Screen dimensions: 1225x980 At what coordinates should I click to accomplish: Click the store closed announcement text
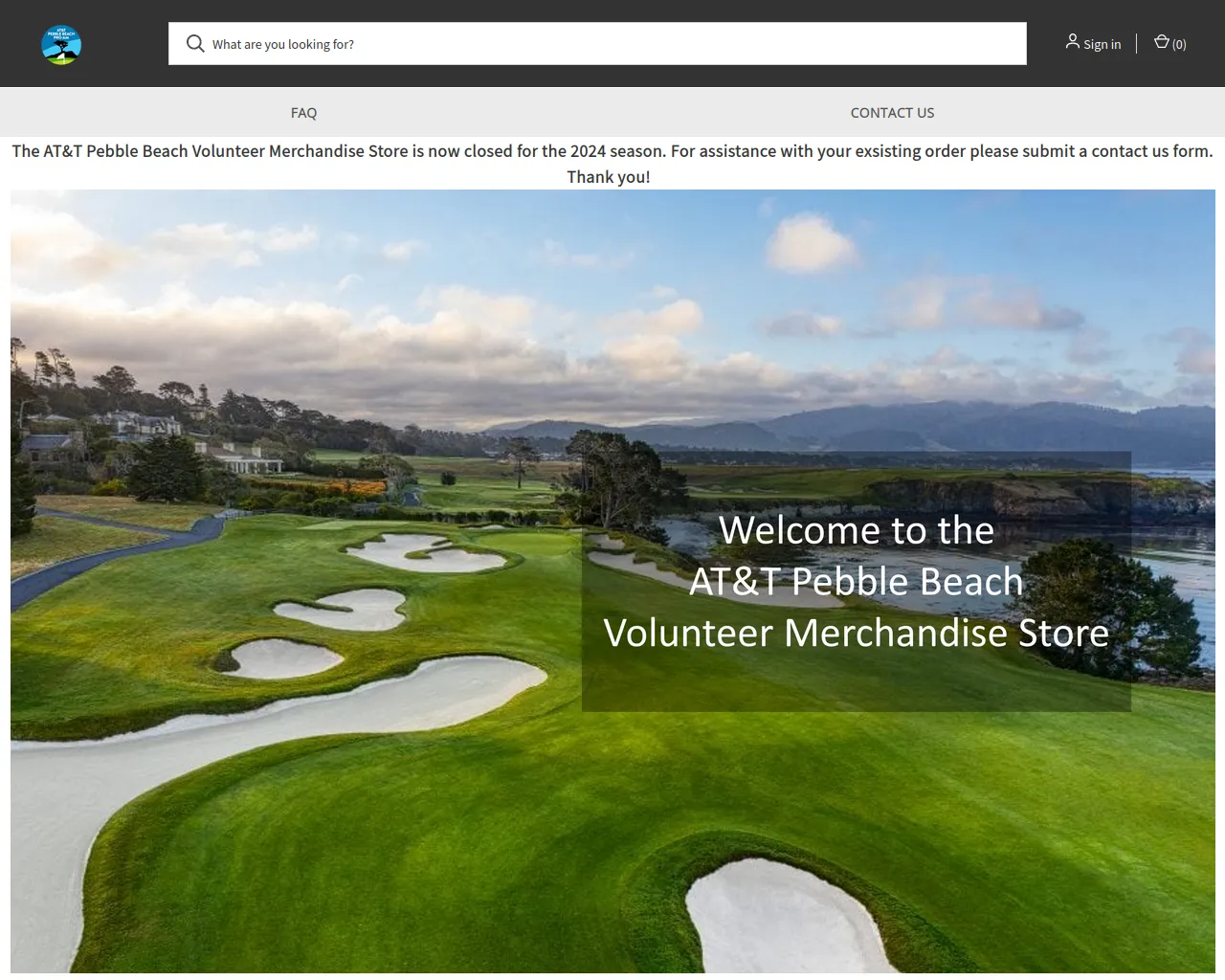pos(612,164)
